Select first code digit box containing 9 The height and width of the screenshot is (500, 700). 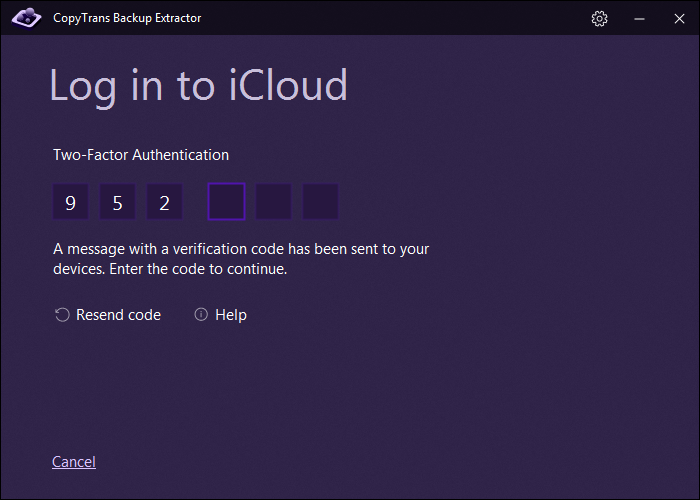point(71,202)
